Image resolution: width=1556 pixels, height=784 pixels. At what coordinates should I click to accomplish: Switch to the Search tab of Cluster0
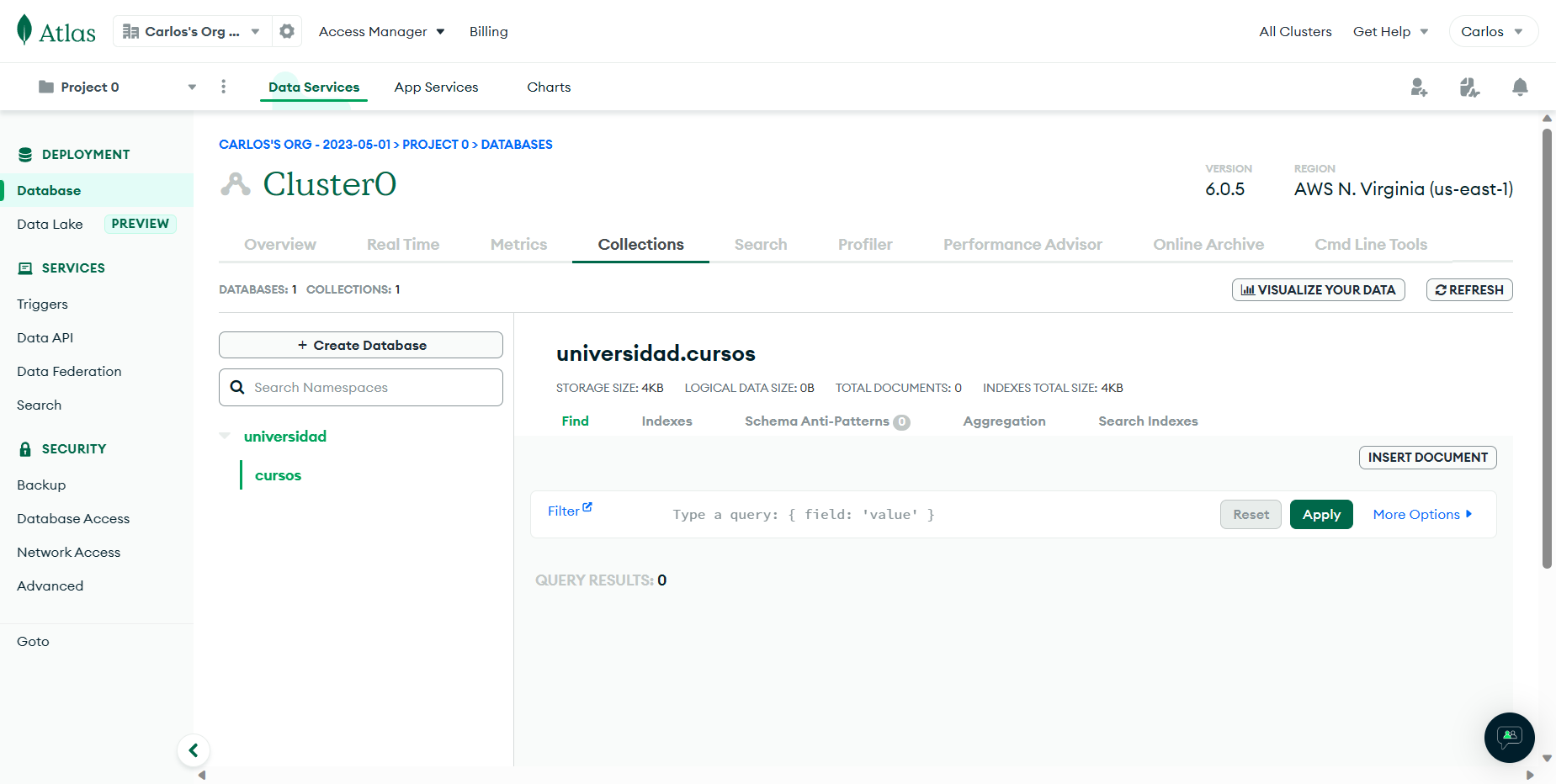coord(760,244)
